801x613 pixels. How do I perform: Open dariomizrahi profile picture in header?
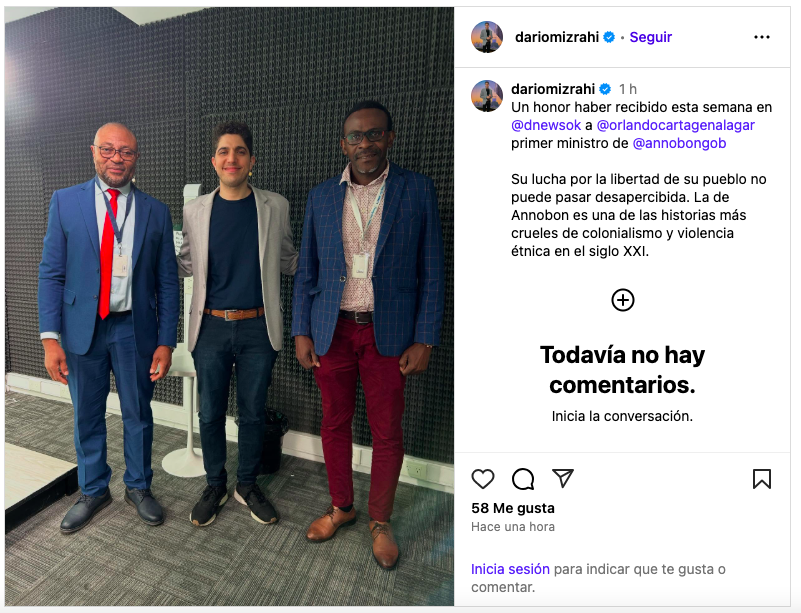(x=486, y=37)
